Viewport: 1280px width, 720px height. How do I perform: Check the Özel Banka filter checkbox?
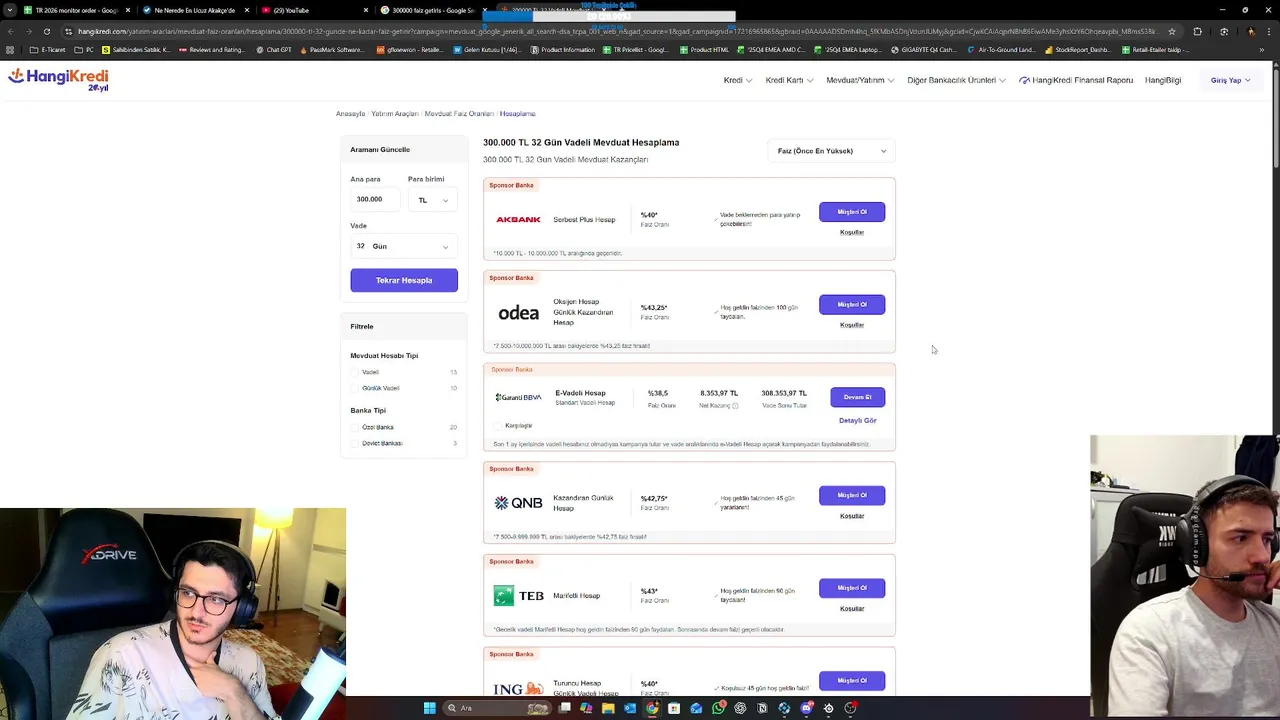pyautogui.click(x=355, y=427)
